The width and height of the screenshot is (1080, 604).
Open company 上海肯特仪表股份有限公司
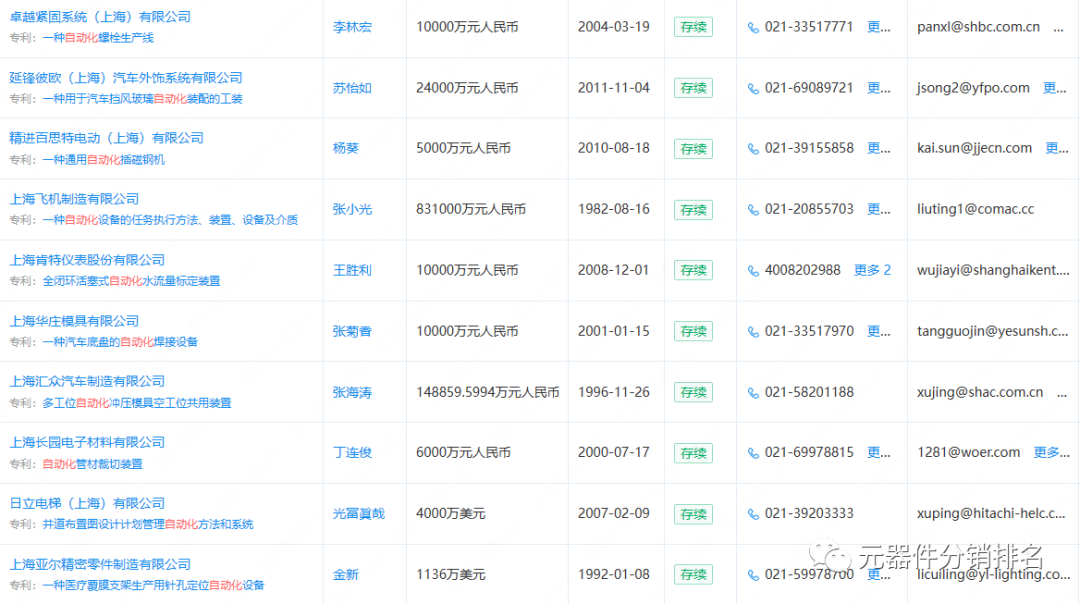87,260
